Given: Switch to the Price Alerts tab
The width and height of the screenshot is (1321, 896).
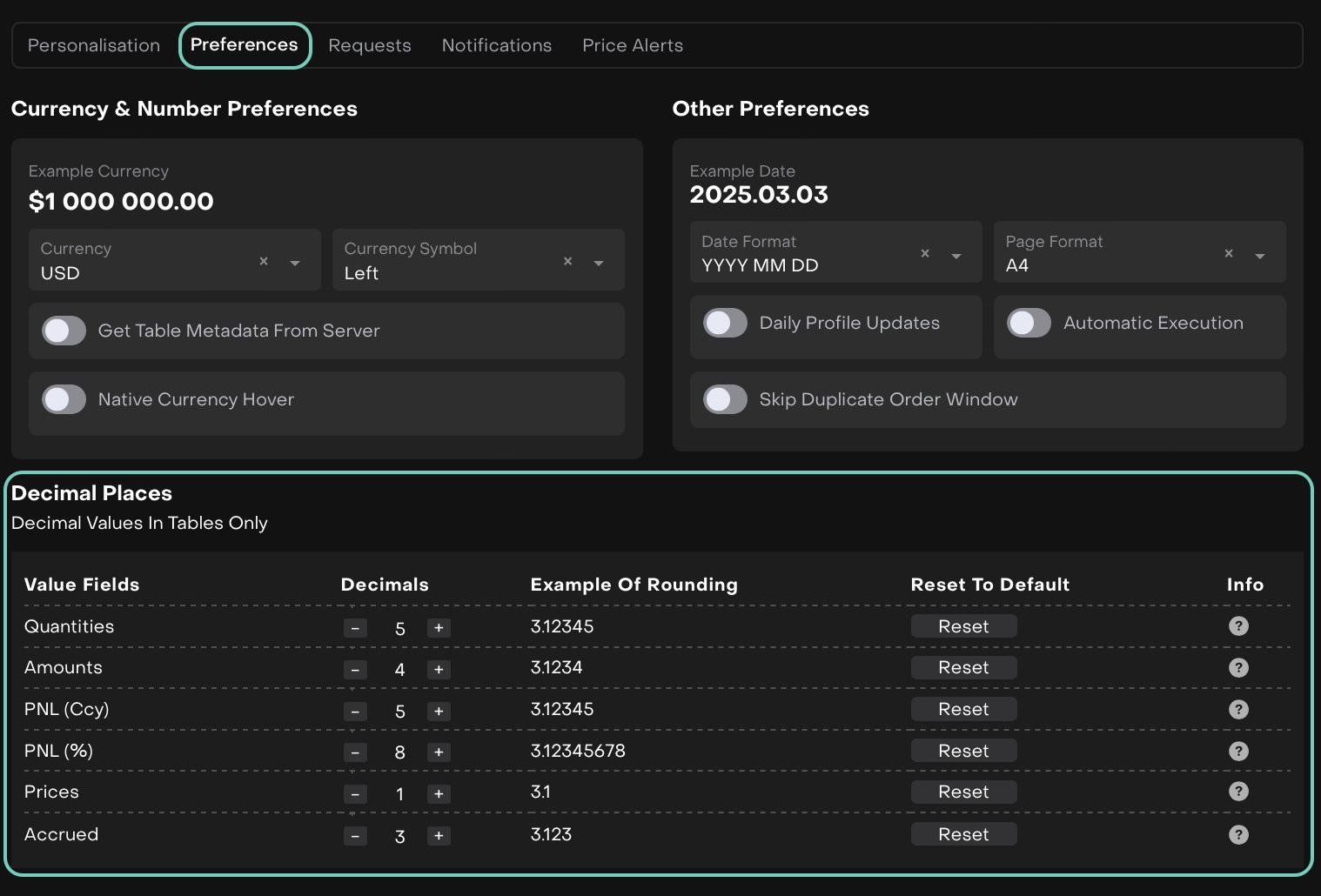Looking at the screenshot, I should pyautogui.click(x=633, y=45).
